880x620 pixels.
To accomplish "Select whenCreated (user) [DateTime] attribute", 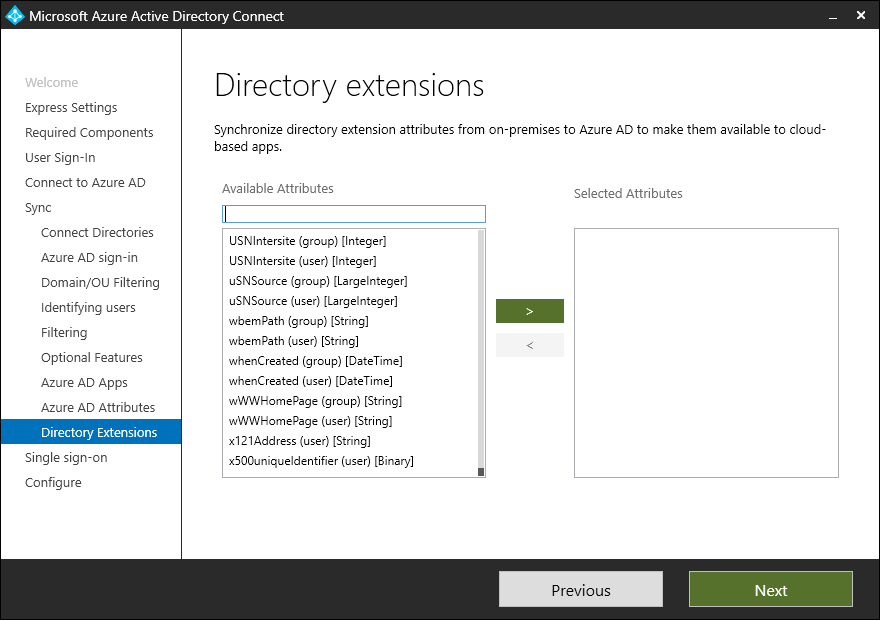I will 310,381.
